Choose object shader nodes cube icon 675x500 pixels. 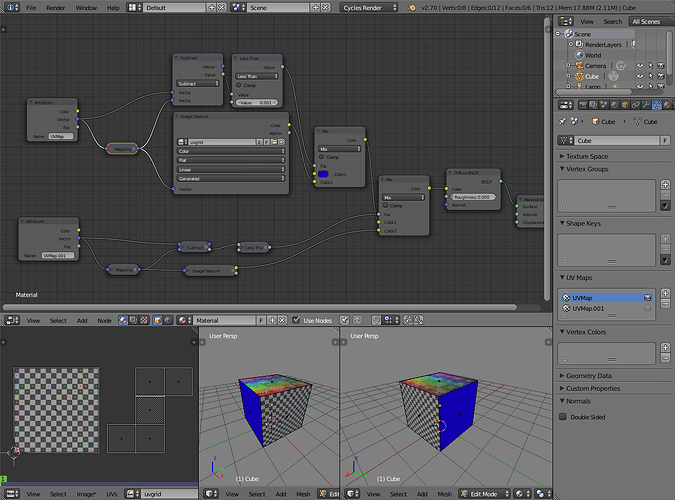[x=158, y=320]
